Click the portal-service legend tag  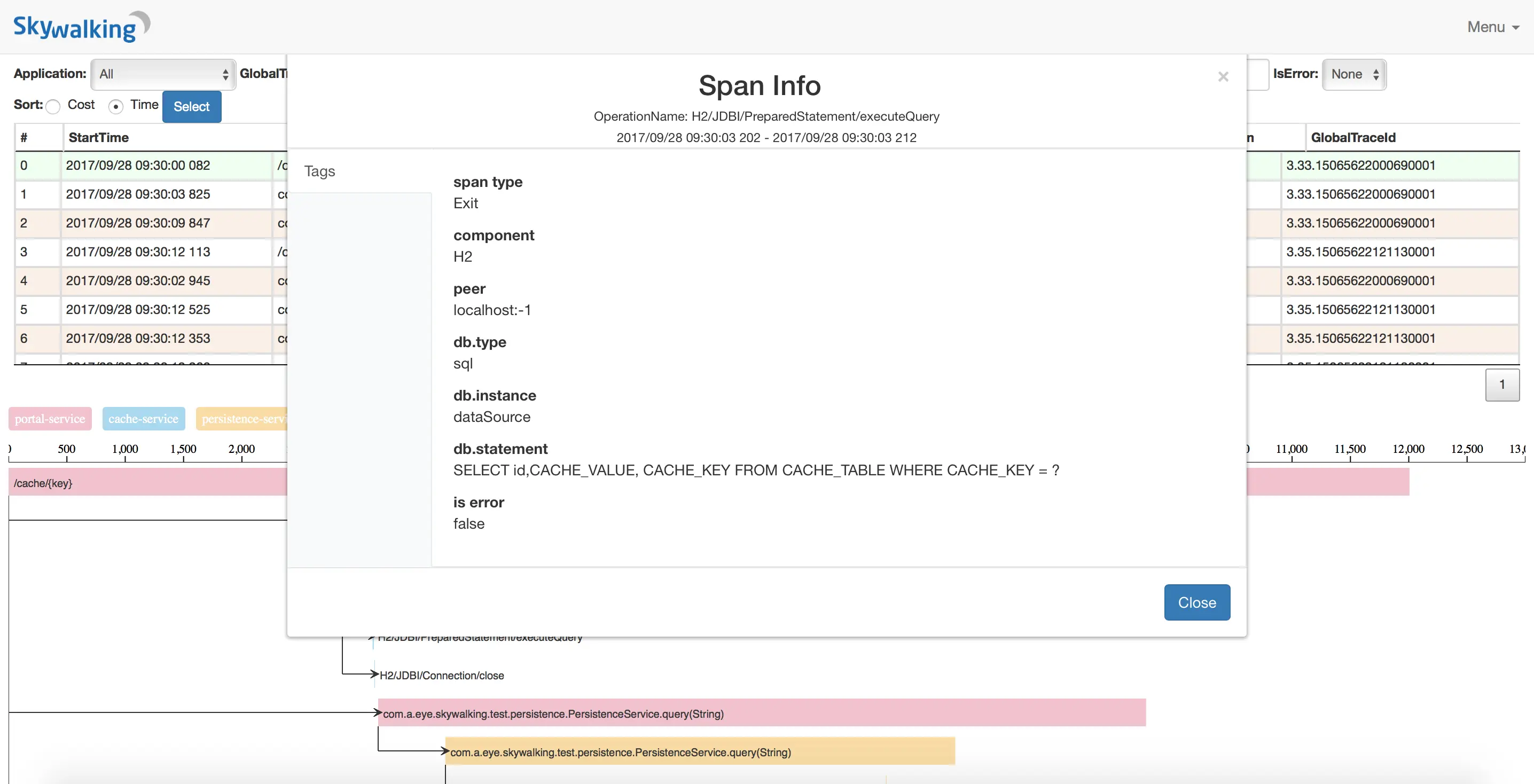tap(50, 419)
